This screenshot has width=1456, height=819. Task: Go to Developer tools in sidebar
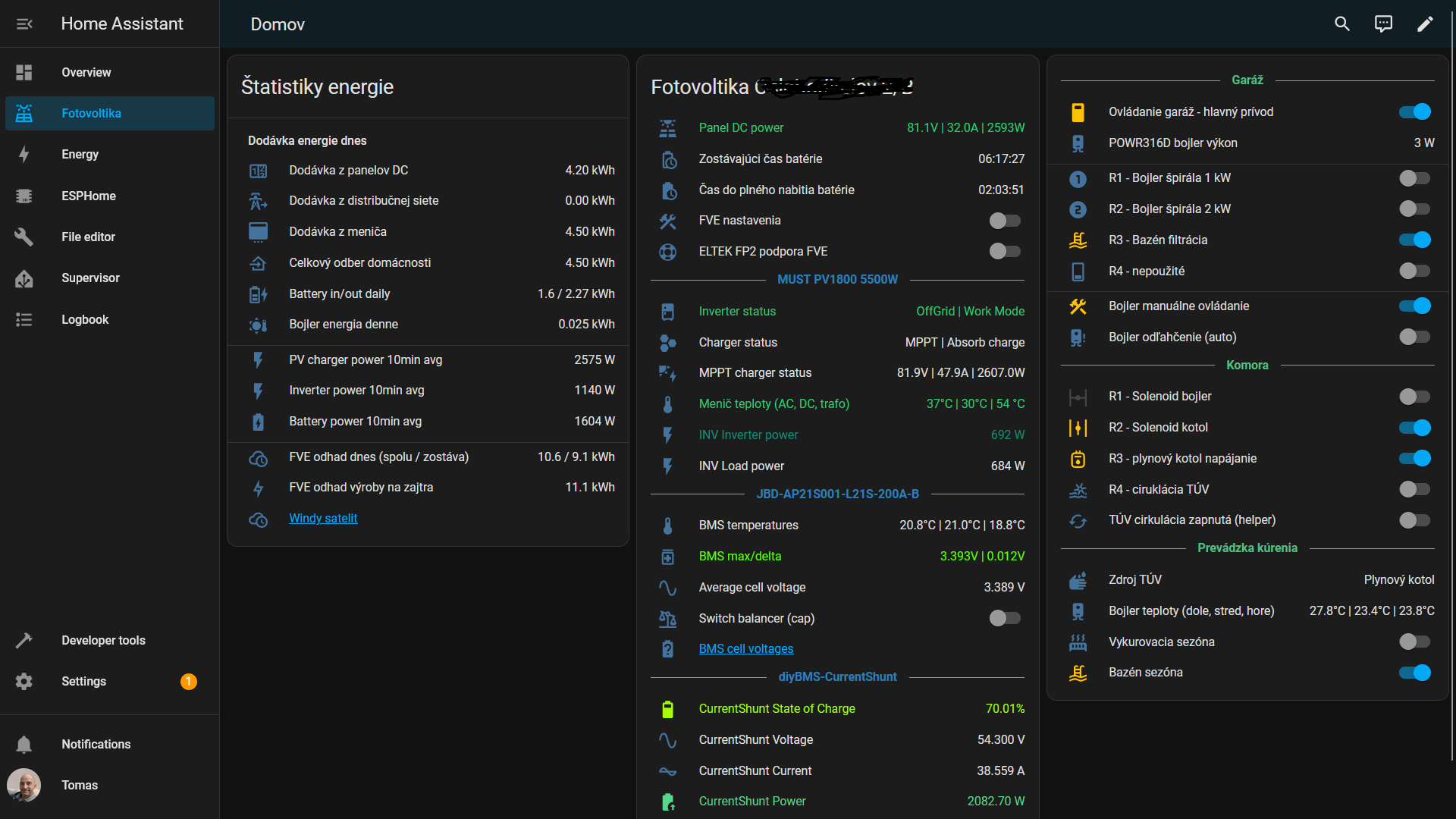click(103, 640)
